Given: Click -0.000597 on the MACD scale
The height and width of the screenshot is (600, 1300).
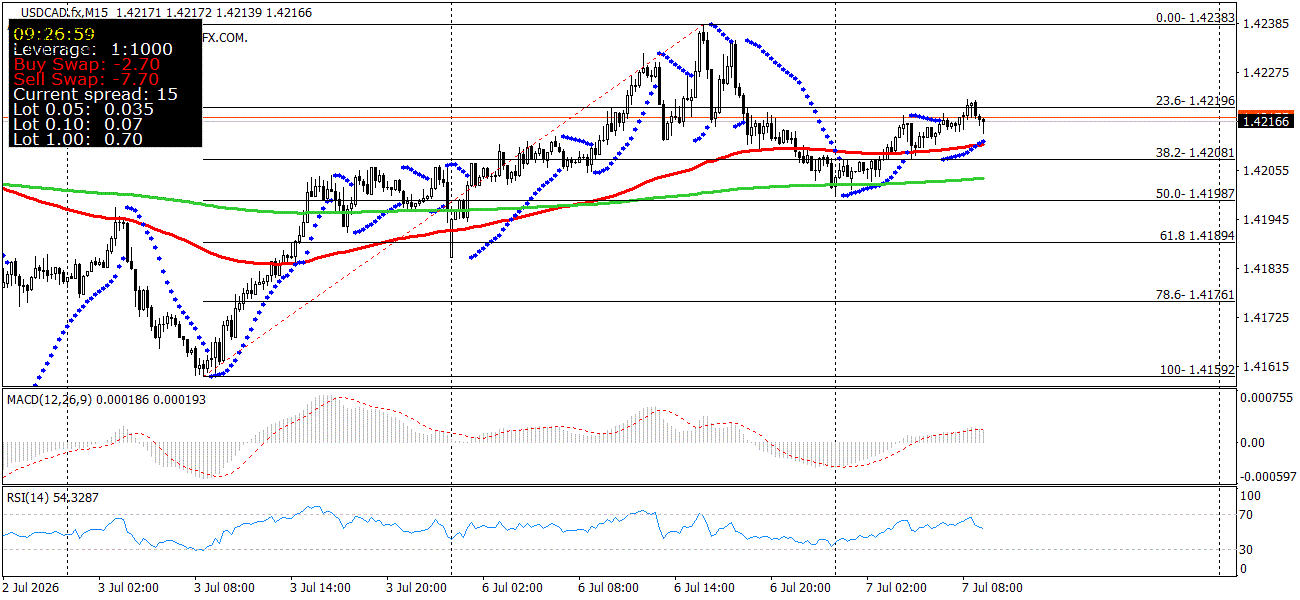Looking at the screenshot, I should (x=1268, y=477).
